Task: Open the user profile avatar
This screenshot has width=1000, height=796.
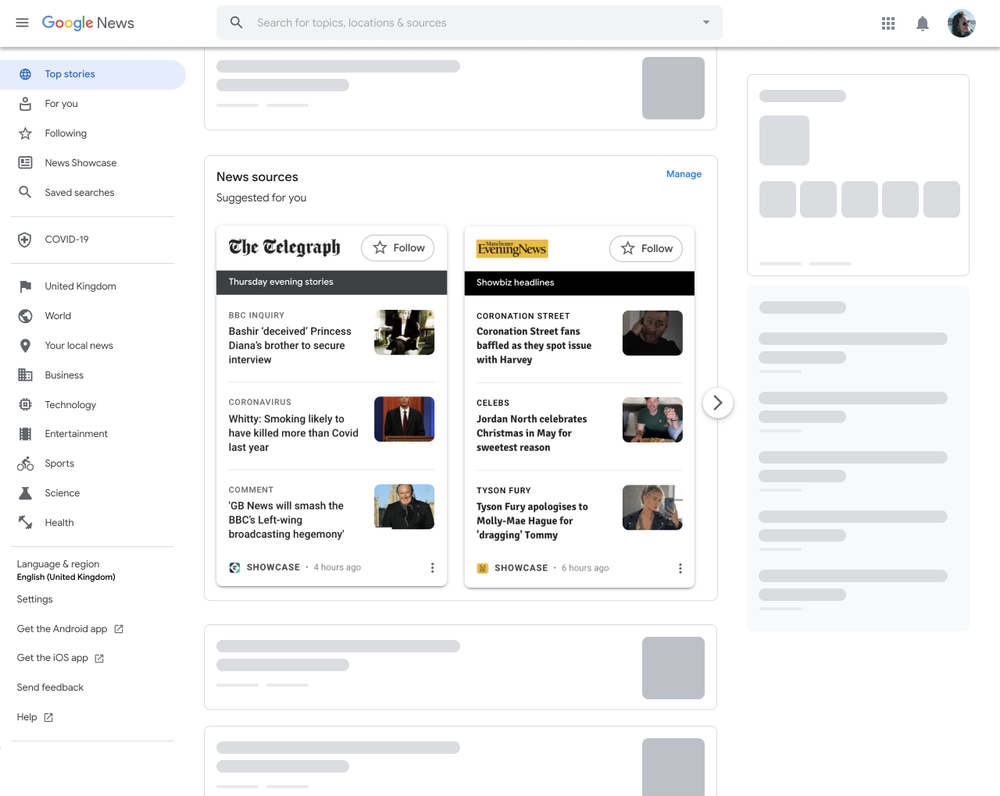Action: (x=961, y=23)
